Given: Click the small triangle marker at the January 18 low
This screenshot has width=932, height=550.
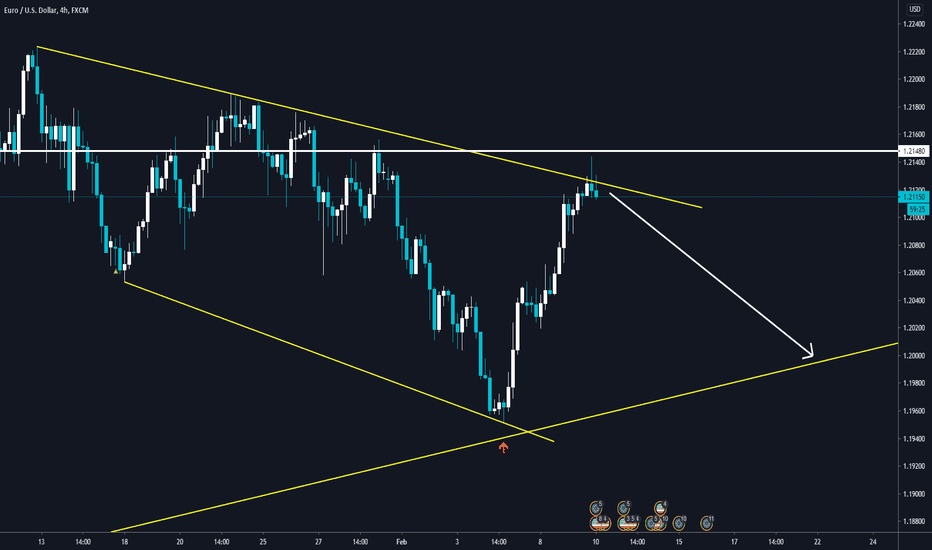Looking at the screenshot, I should 116,271.
